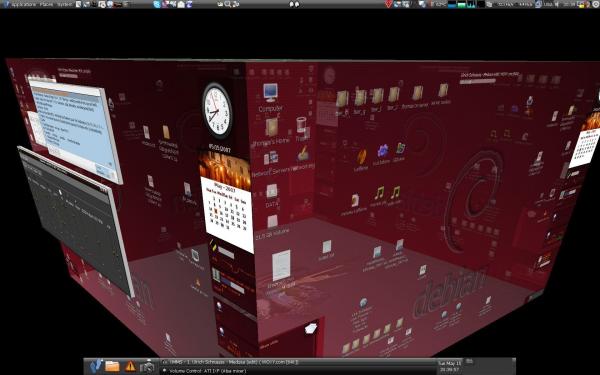Launch the camera screenshot icon in bottom panel

(147, 367)
